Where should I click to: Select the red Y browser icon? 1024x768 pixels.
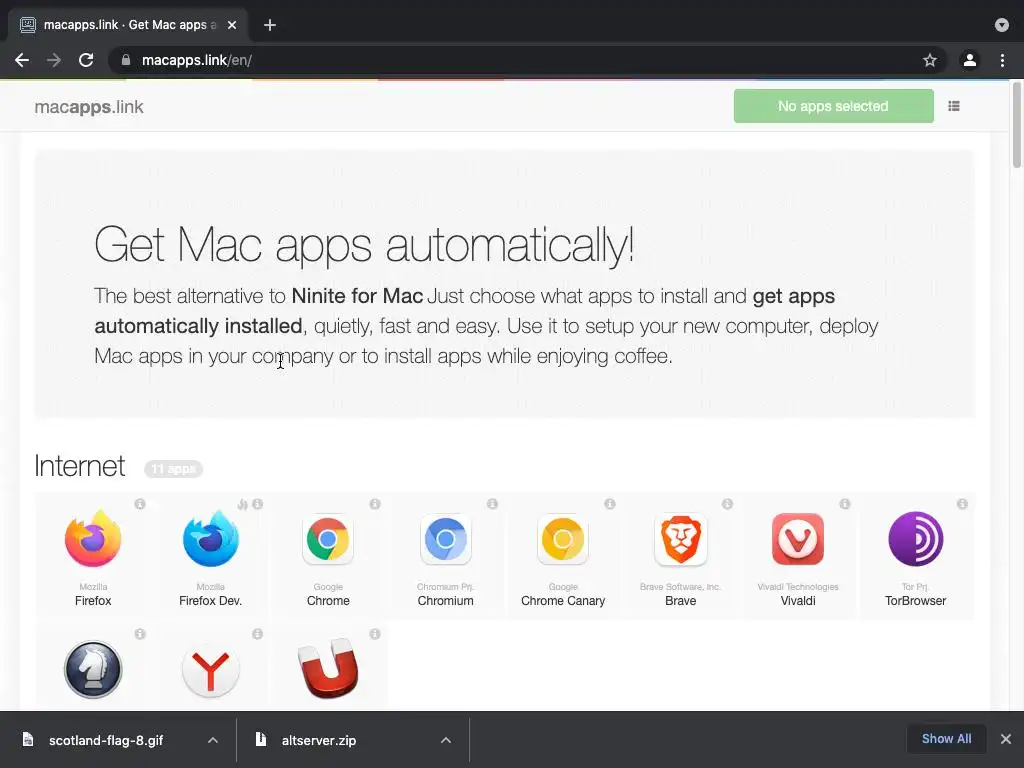[210, 669]
